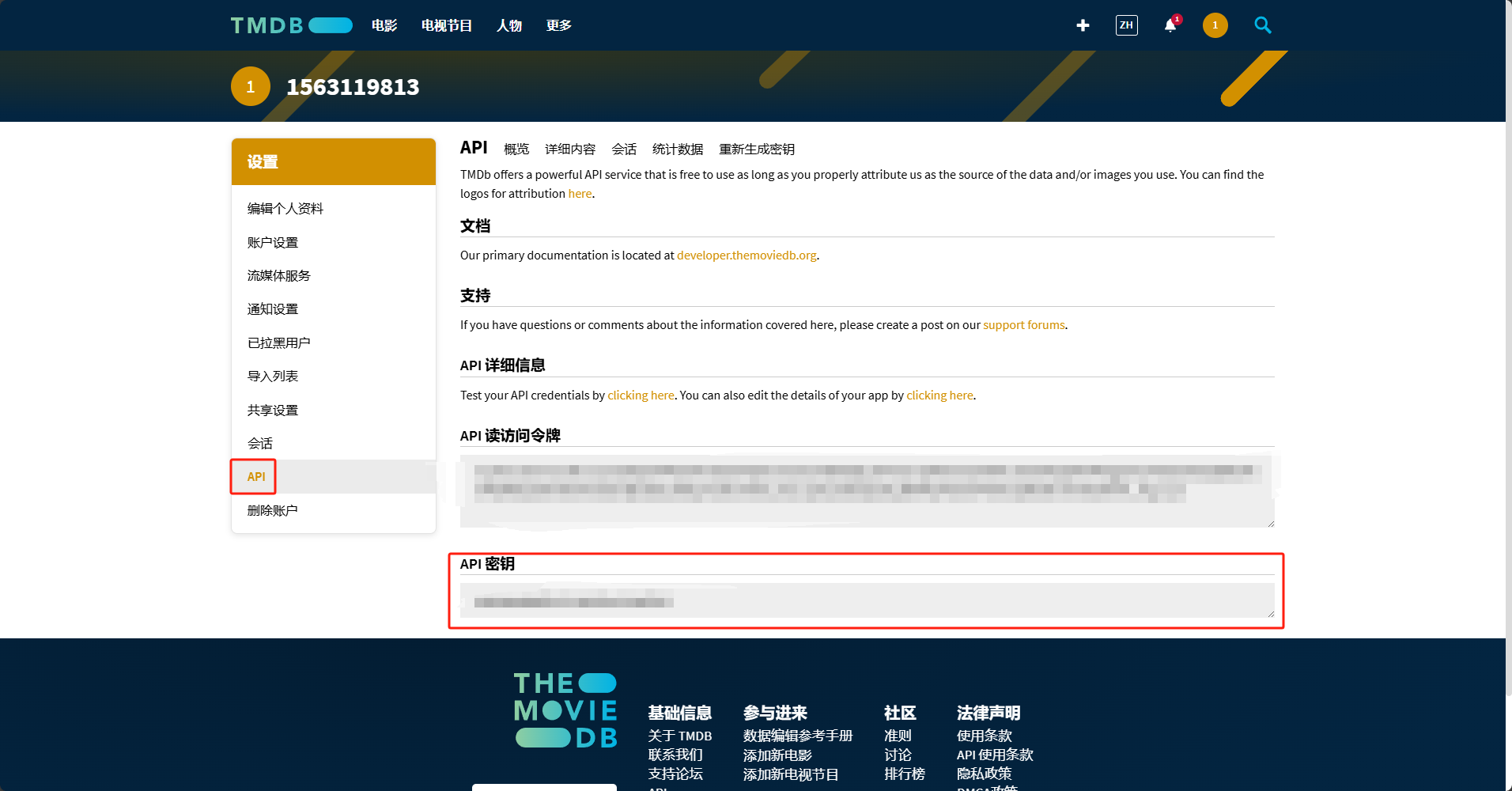Open 共享设置 in settings sidebar
The height and width of the screenshot is (791, 1512).
pos(273,410)
